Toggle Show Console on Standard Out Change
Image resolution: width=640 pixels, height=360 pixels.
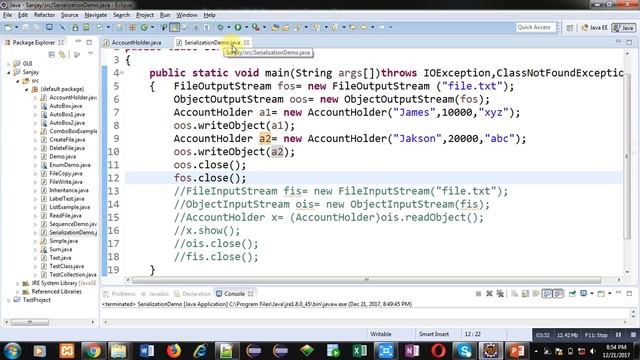[x=547, y=293]
